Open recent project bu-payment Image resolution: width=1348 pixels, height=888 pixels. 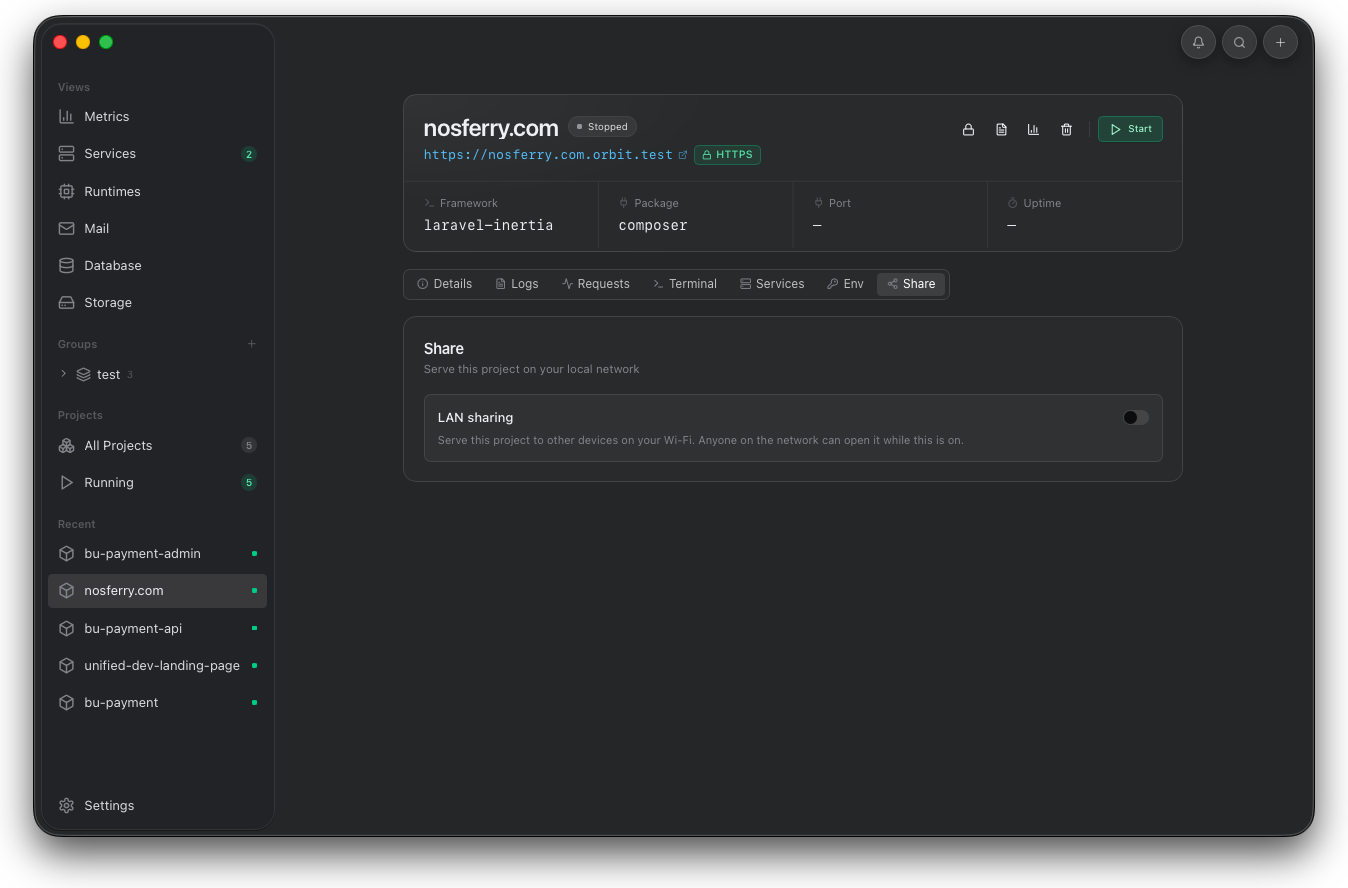coord(157,702)
